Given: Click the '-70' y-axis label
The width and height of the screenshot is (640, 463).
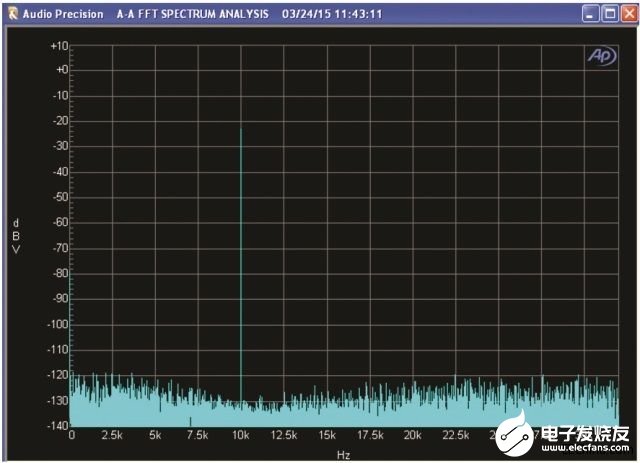Looking at the screenshot, I should point(60,248).
